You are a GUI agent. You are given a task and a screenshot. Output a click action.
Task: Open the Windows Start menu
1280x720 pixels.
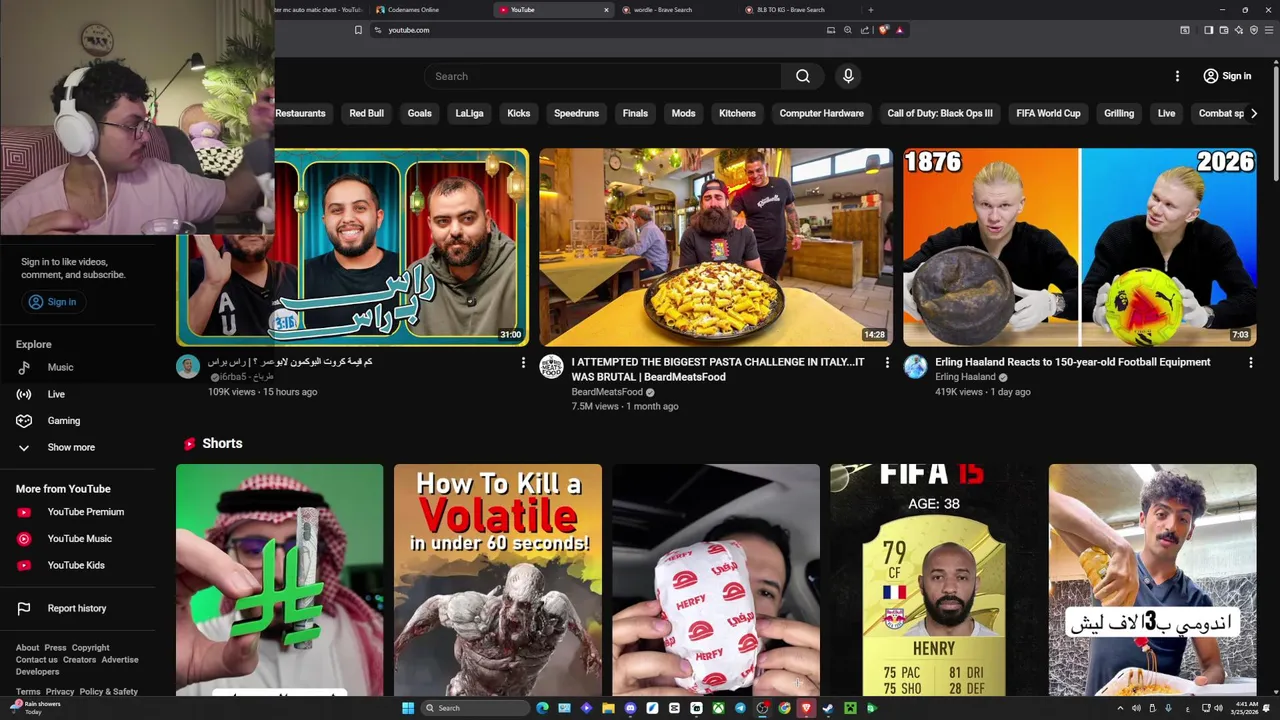(408, 708)
